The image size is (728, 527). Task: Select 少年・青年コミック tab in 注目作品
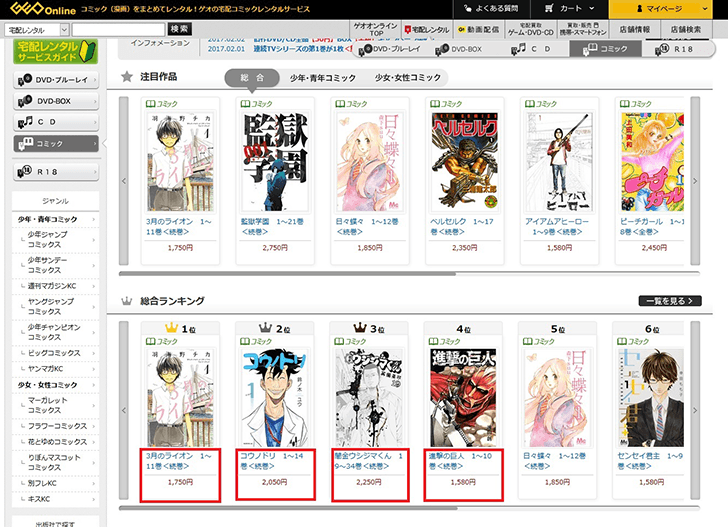[323, 78]
